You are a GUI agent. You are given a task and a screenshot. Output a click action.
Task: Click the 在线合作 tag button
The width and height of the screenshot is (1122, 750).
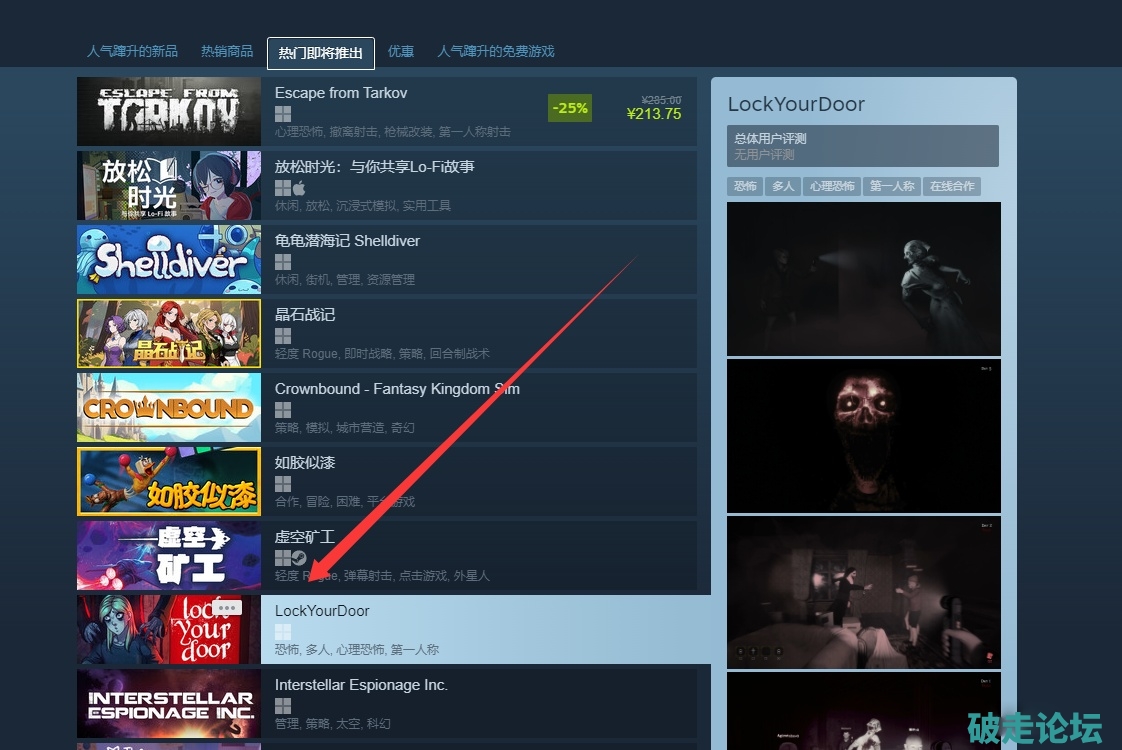[952, 186]
